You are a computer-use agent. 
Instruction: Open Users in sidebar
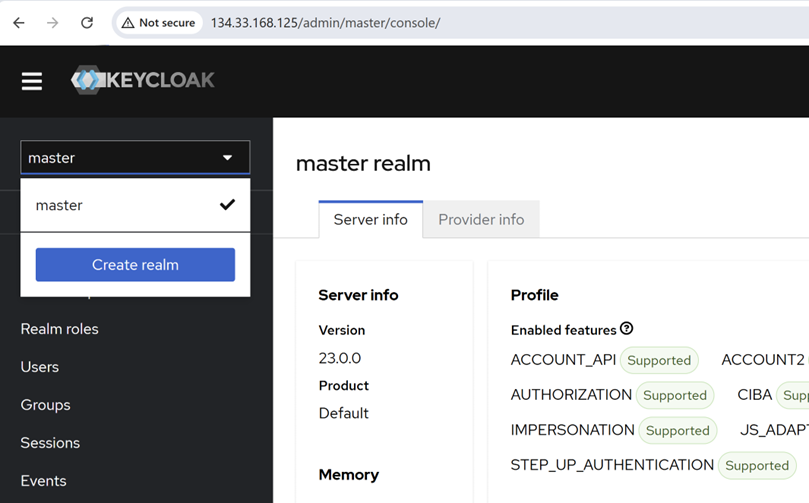pos(40,367)
